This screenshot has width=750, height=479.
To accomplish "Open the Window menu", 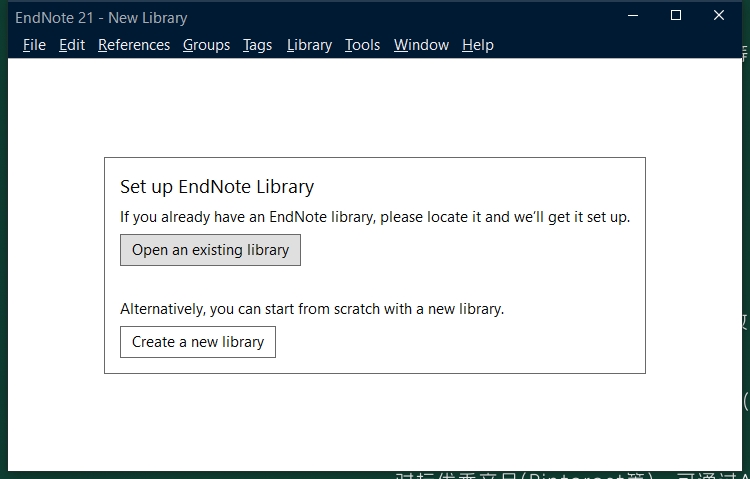I will click(421, 45).
